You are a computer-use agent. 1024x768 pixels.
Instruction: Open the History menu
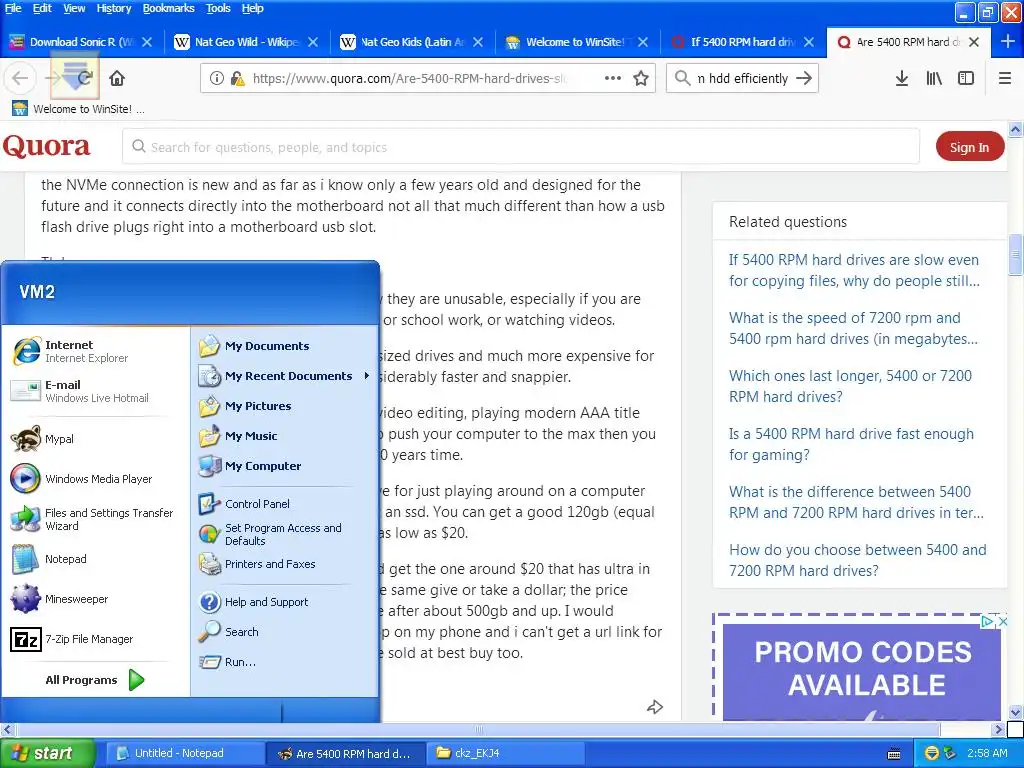114,8
